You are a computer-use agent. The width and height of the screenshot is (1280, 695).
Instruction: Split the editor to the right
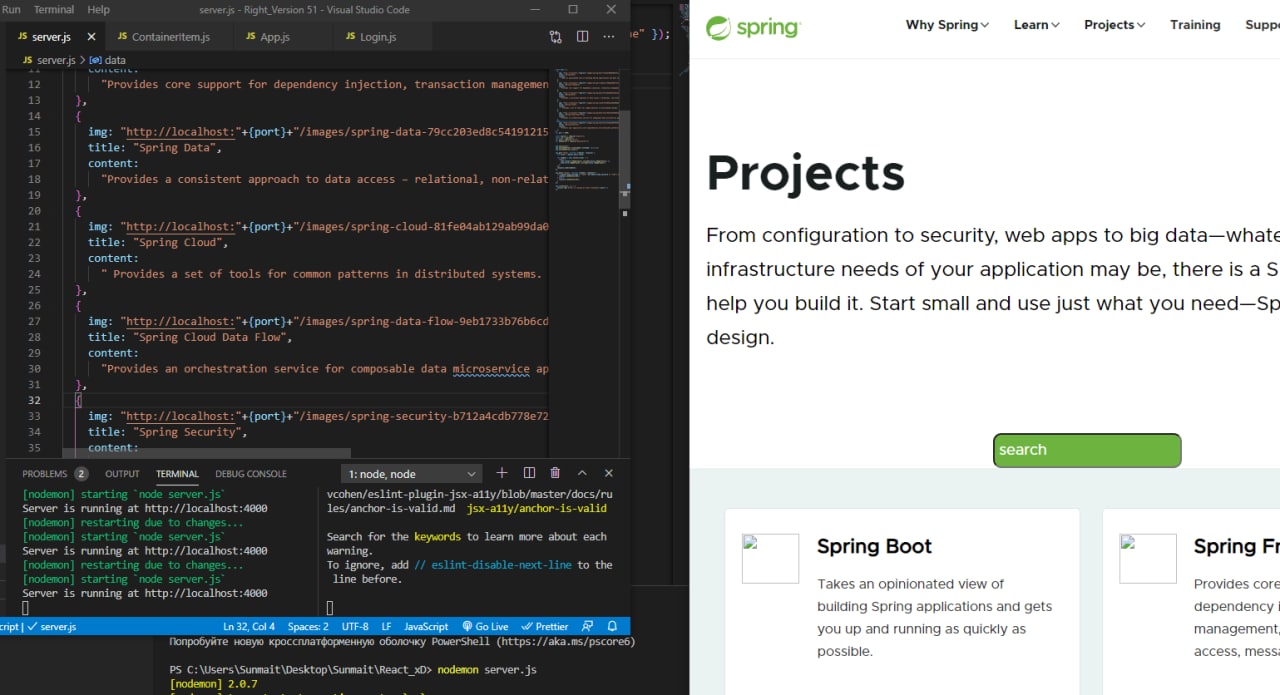tap(583, 37)
